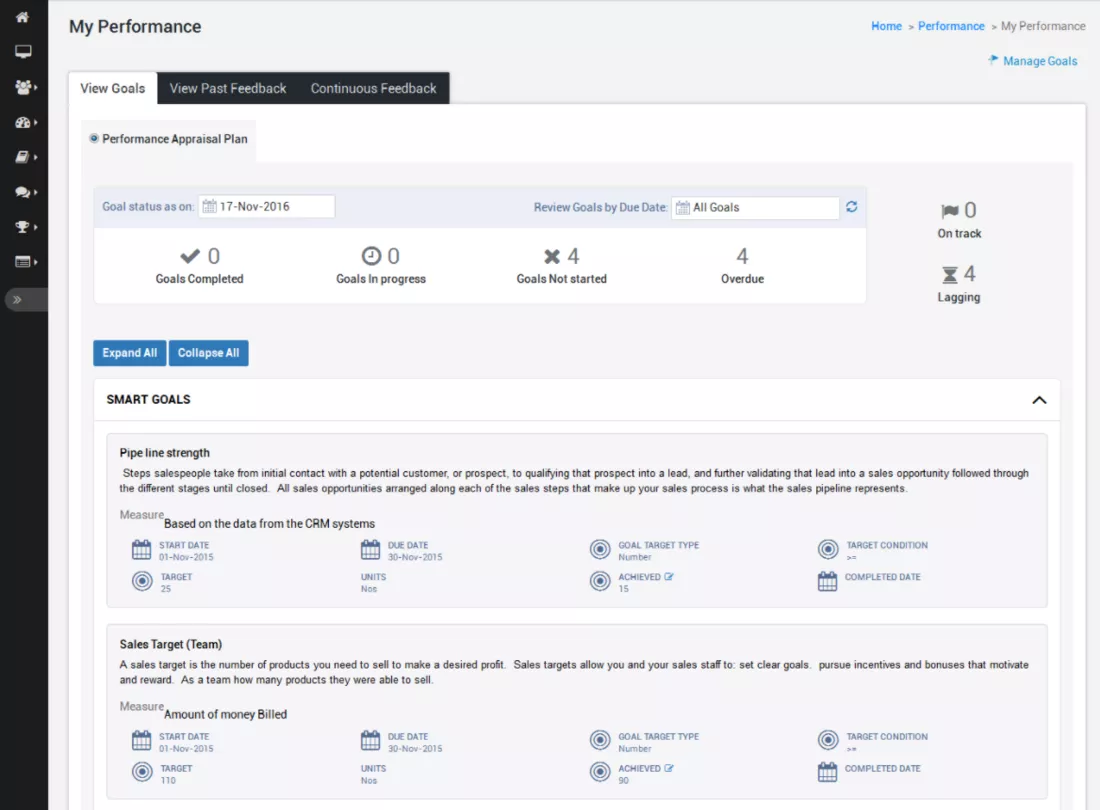Screen dimensions: 1100x810
Task: Open the dashboard gauge sidebar menu
Action: [24, 122]
